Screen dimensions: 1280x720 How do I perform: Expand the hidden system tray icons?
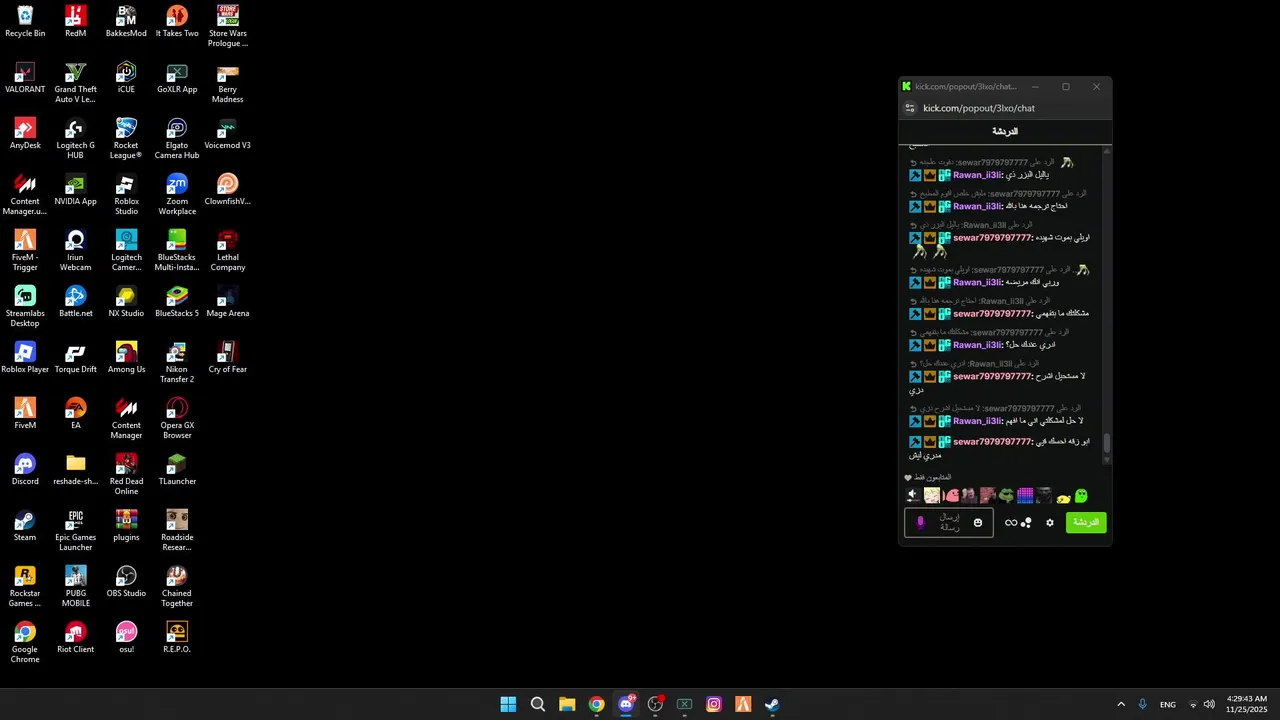pos(1121,704)
